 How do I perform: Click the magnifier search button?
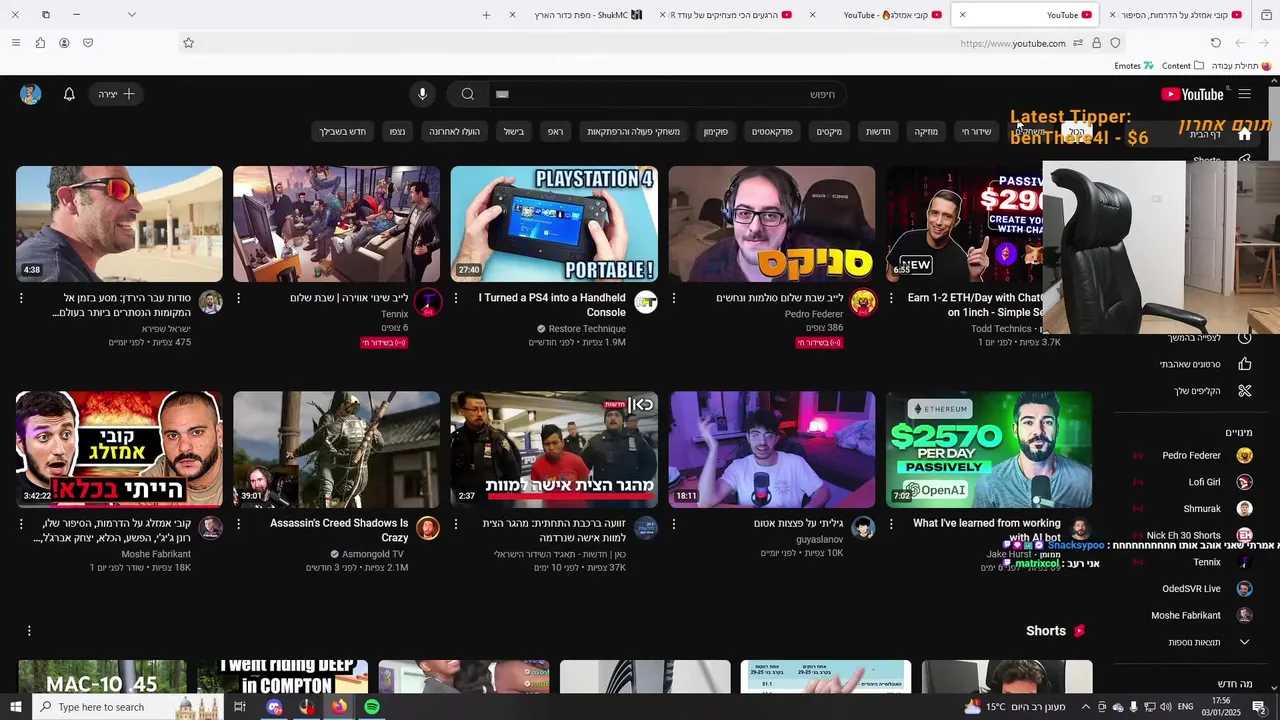coord(467,94)
